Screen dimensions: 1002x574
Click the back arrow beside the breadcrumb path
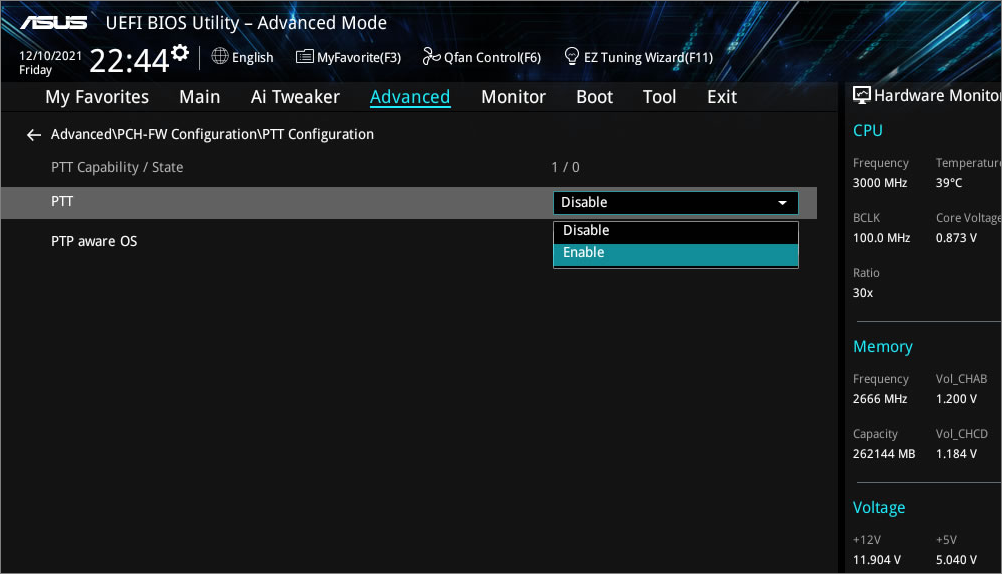click(x=34, y=135)
